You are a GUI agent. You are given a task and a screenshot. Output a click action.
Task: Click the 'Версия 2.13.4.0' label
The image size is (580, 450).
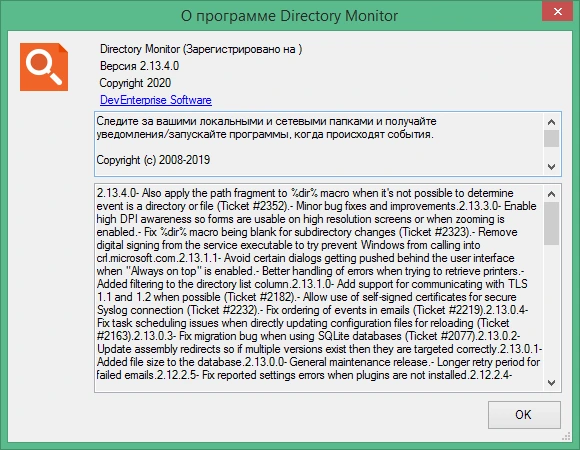coord(139,66)
